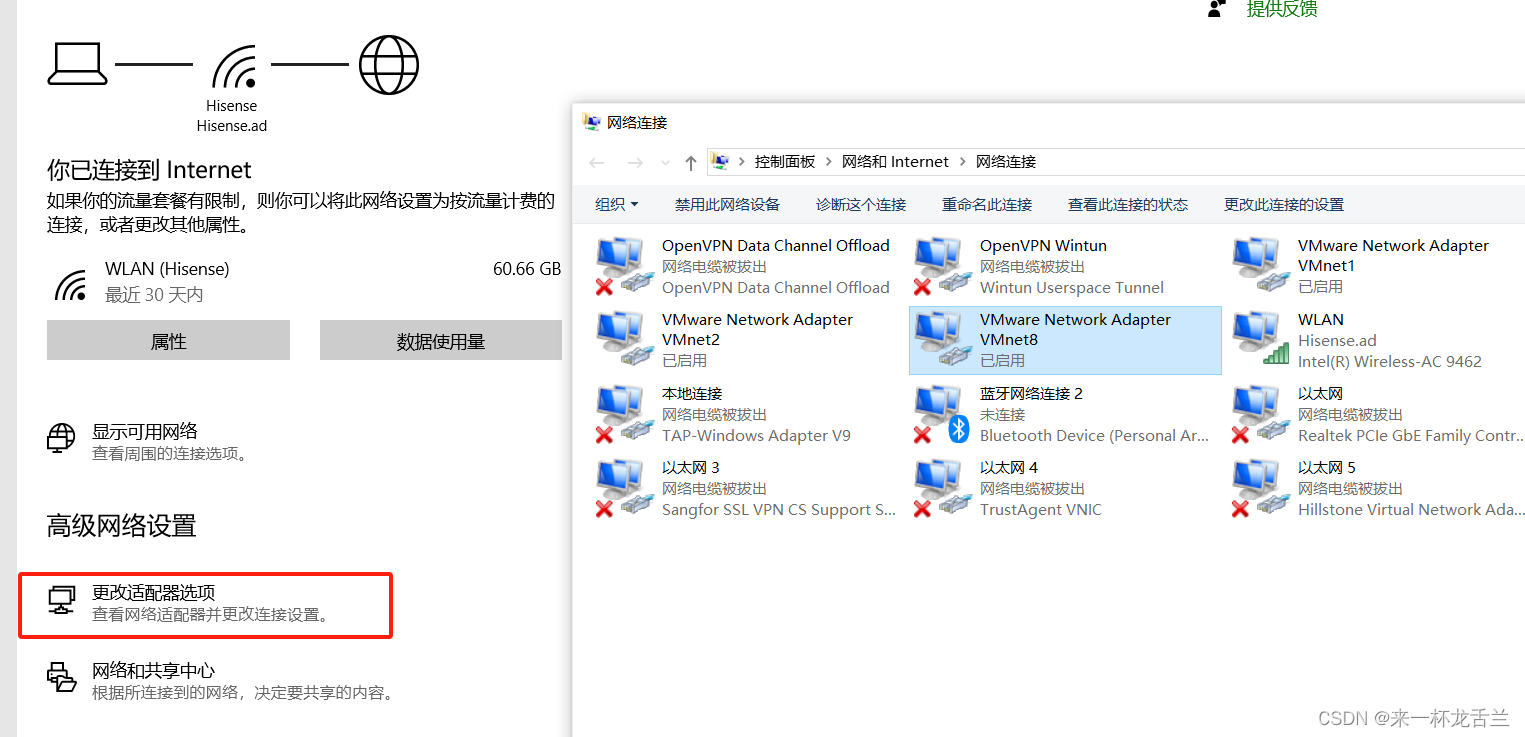1525x737 pixels.
Task: Click 网络连接 in the address bar
Action: [x=1006, y=162]
